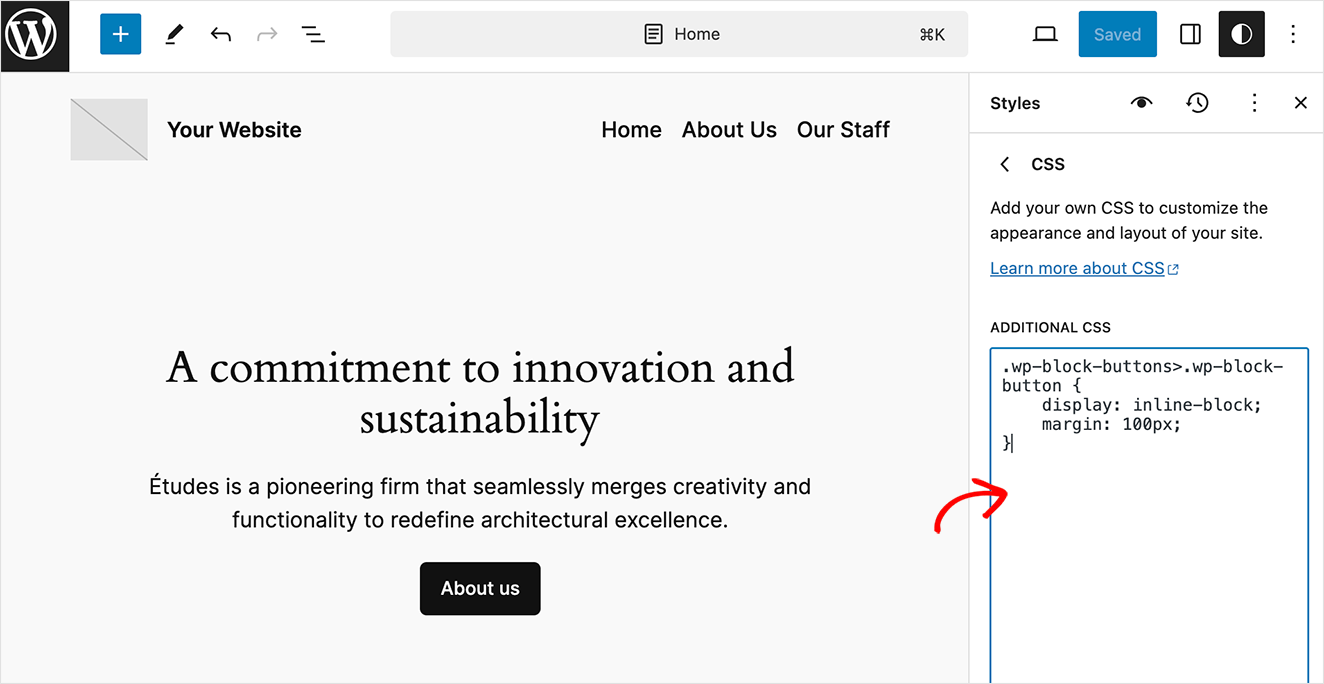
Task: Select 'Our Staff' in the site navigation
Action: [x=843, y=129]
